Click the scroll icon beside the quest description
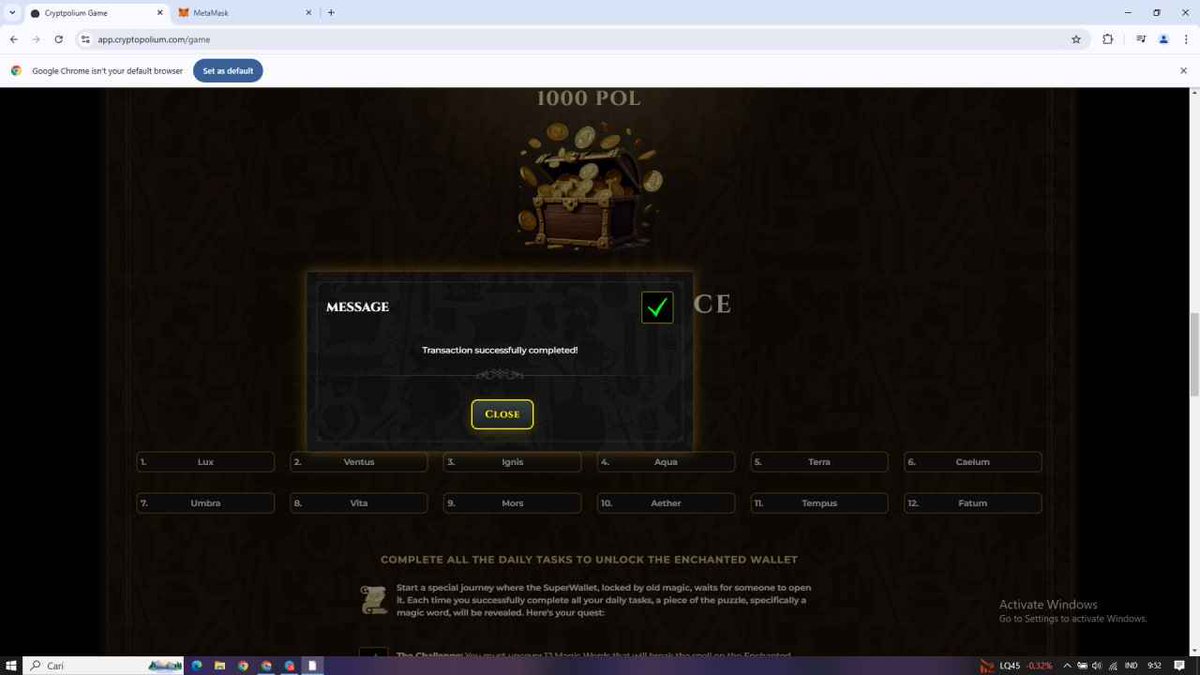 point(373,599)
